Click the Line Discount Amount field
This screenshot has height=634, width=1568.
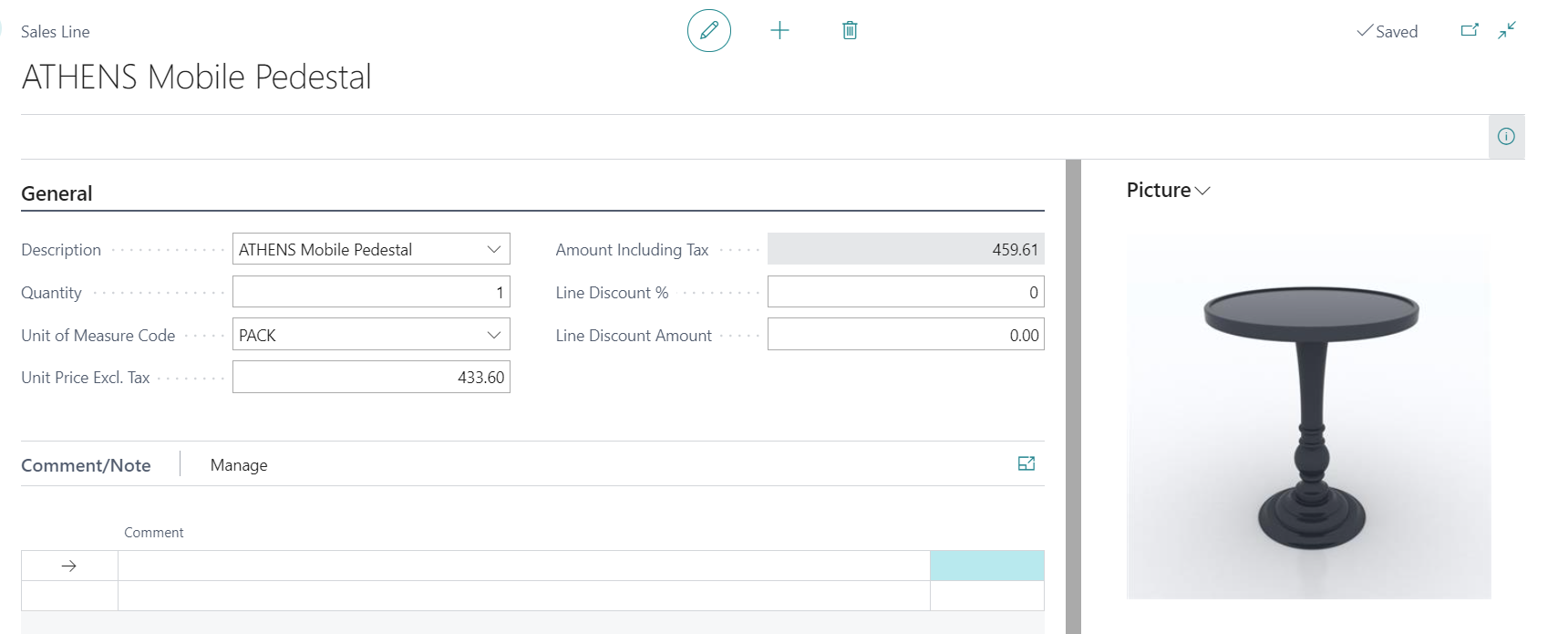[x=905, y=335]
